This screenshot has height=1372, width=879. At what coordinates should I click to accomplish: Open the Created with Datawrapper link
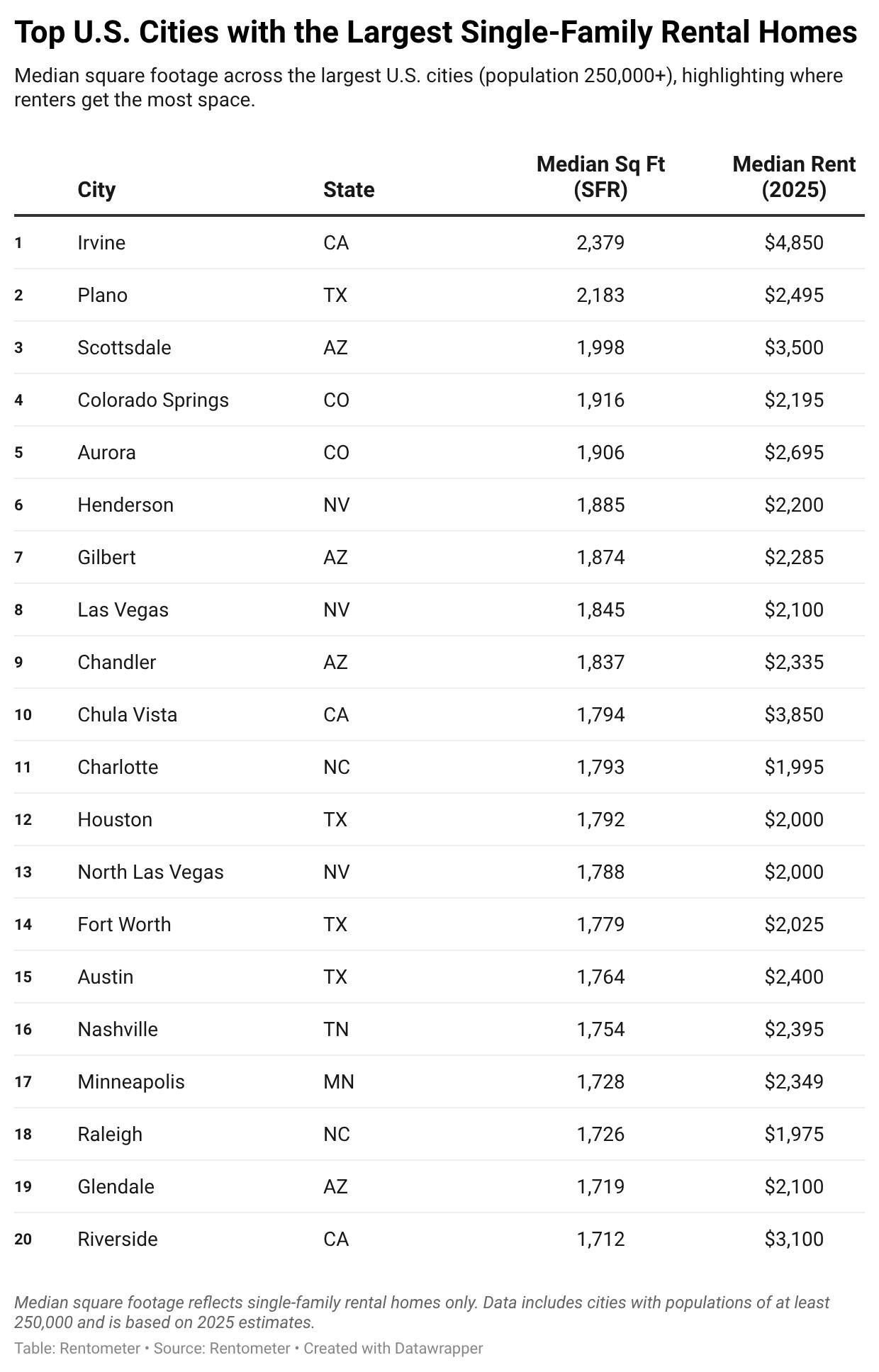click(x=393, y=1348)
